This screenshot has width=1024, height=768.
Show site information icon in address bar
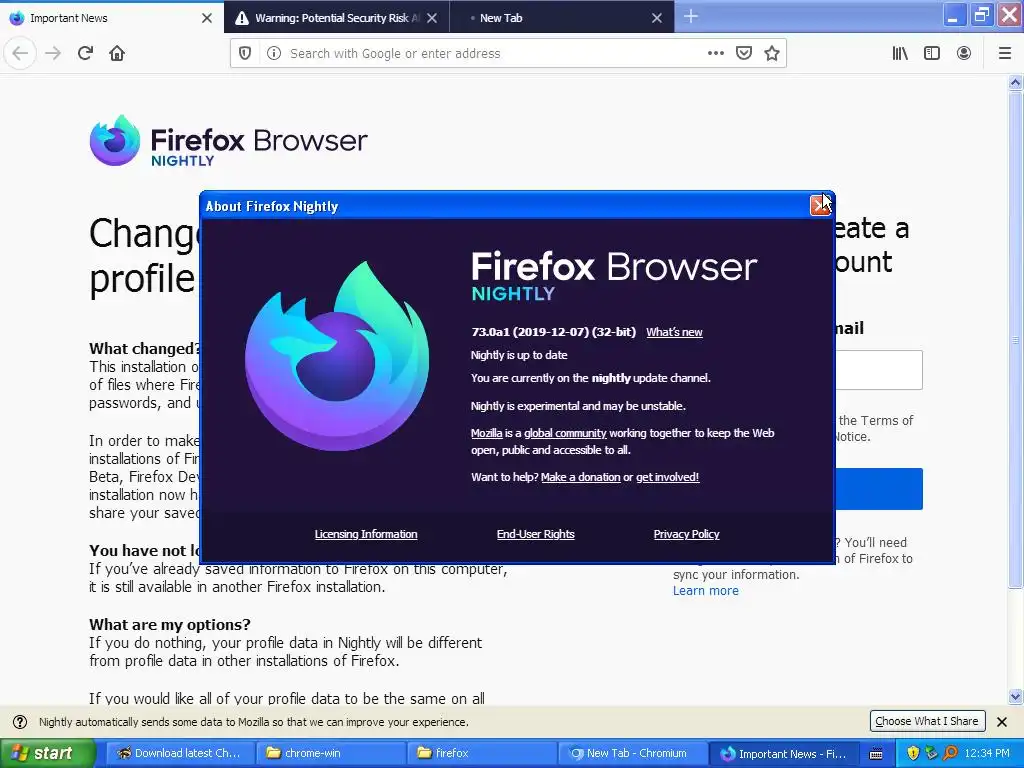pos(274,54)
